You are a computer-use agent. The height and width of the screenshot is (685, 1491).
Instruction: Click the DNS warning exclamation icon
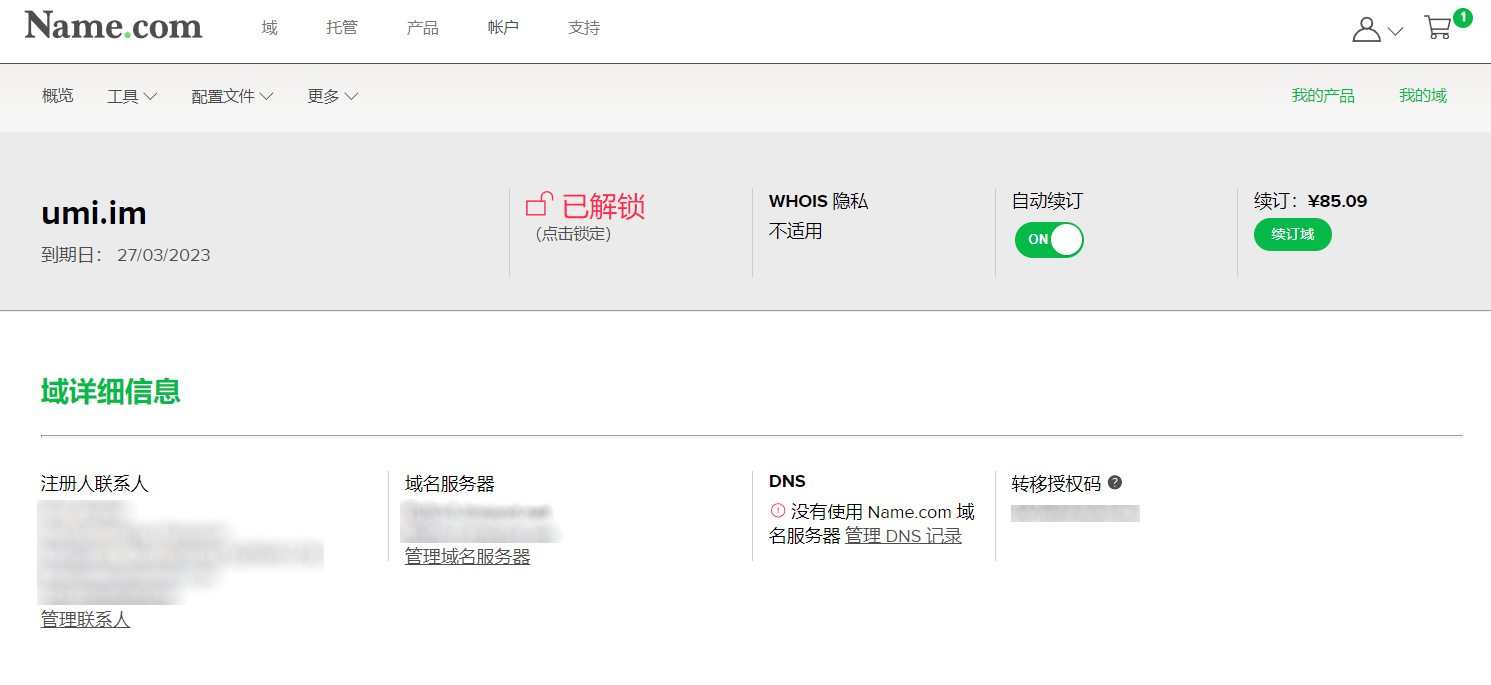[x=777, y=511]
